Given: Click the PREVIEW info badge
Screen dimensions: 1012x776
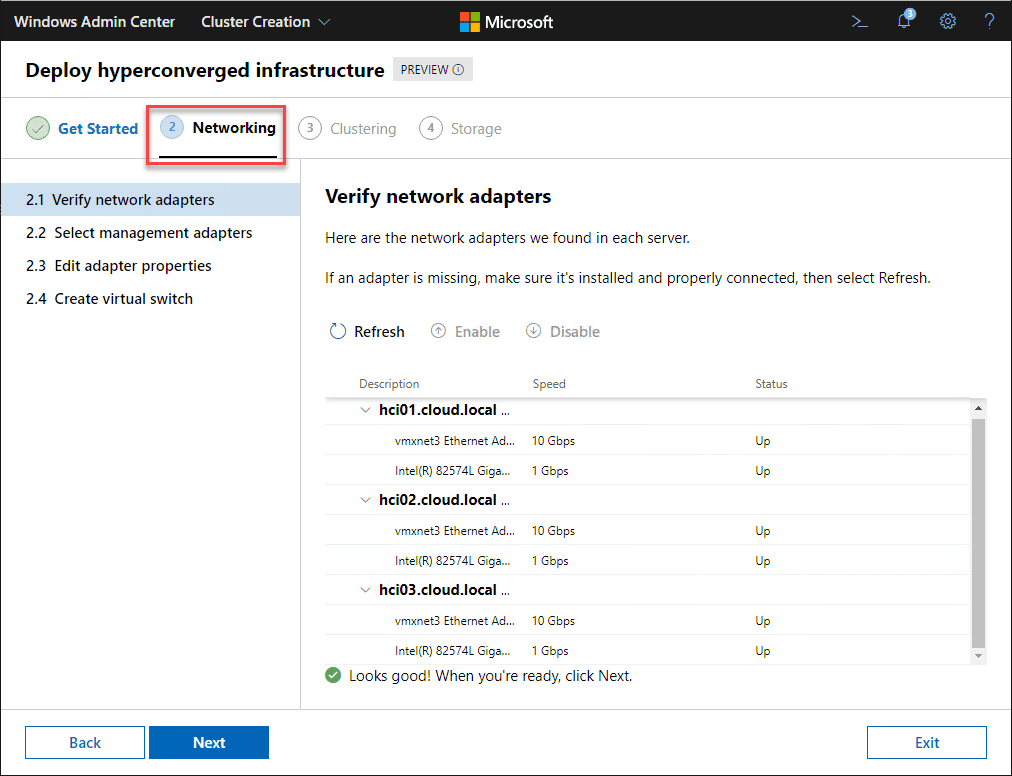Looking at the screenshot, I should (x=432, y=70).
